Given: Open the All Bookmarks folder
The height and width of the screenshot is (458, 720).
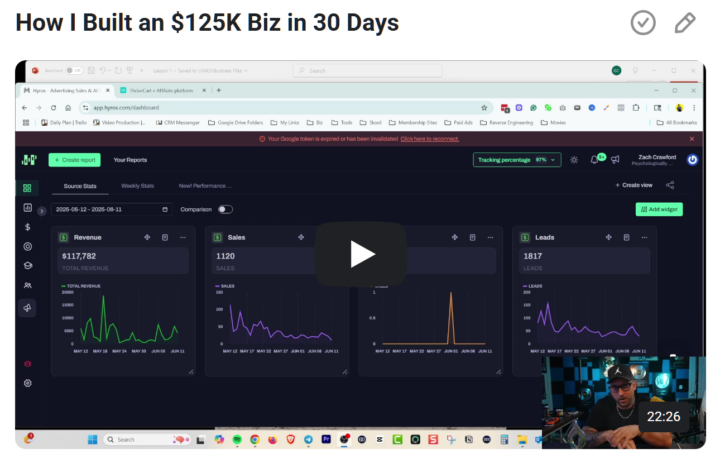Looking at the screenshot, I should point(677,123).
